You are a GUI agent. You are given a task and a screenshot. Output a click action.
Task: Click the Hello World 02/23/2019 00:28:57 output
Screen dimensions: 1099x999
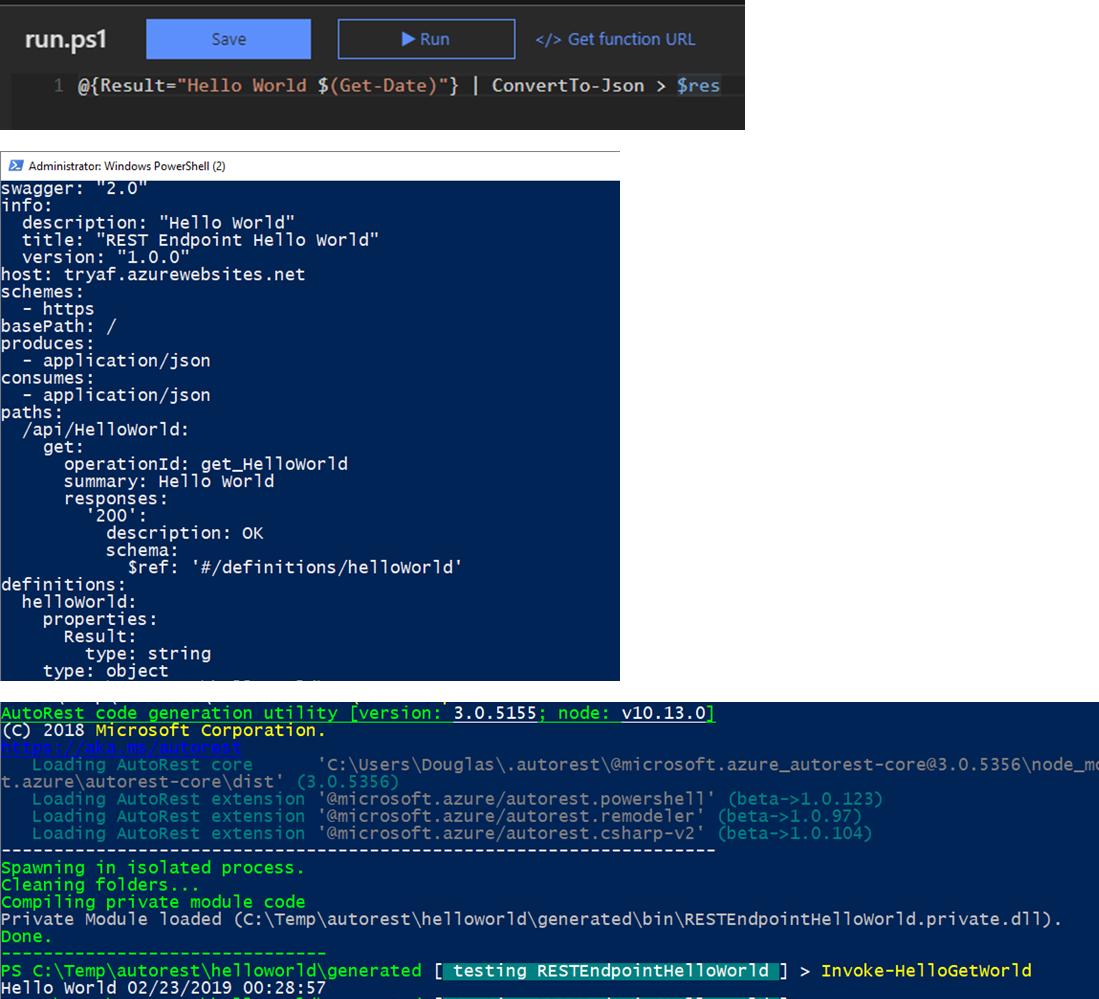point(163,988)
